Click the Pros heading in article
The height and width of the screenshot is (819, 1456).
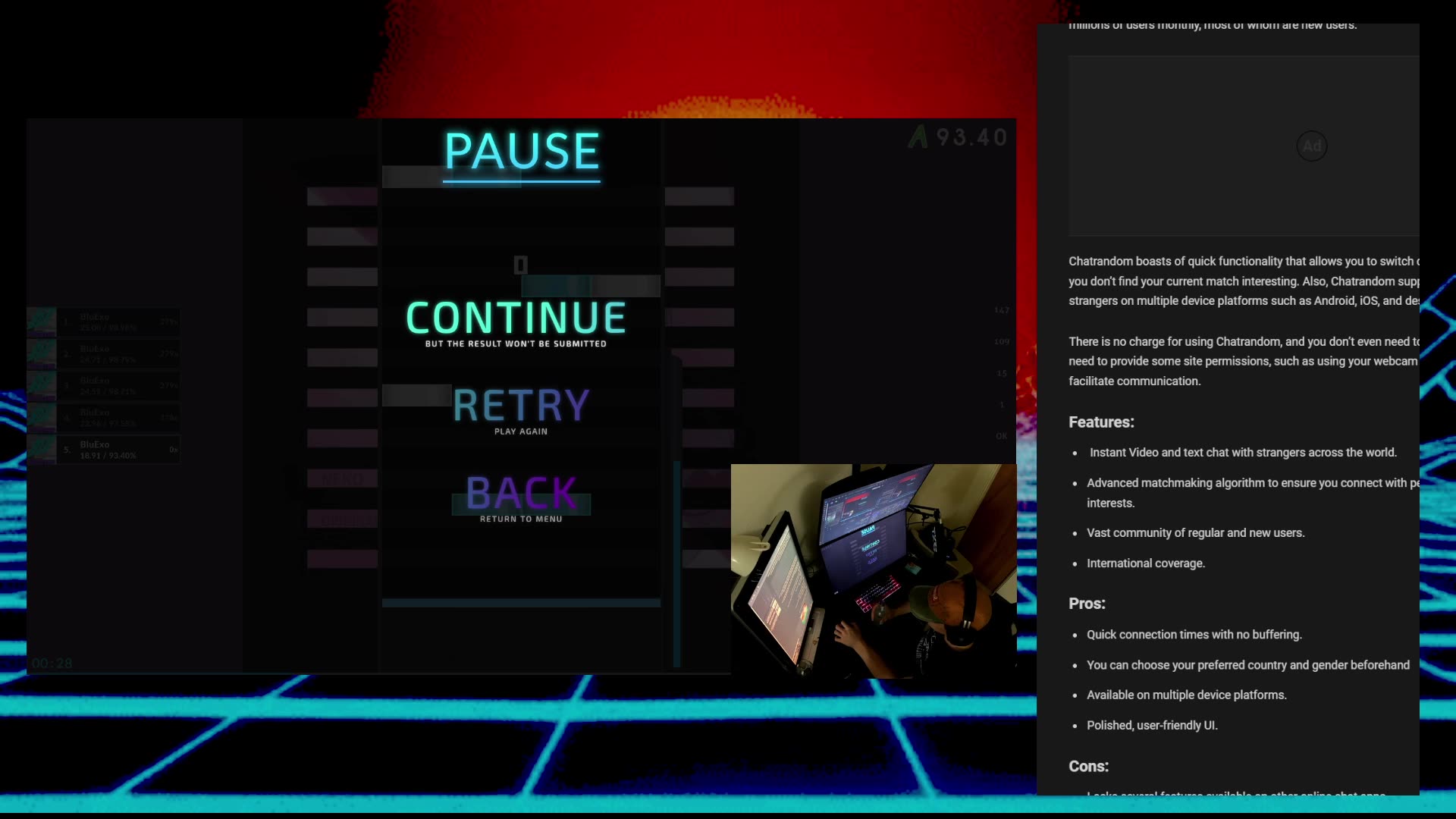pos(1087,604)
